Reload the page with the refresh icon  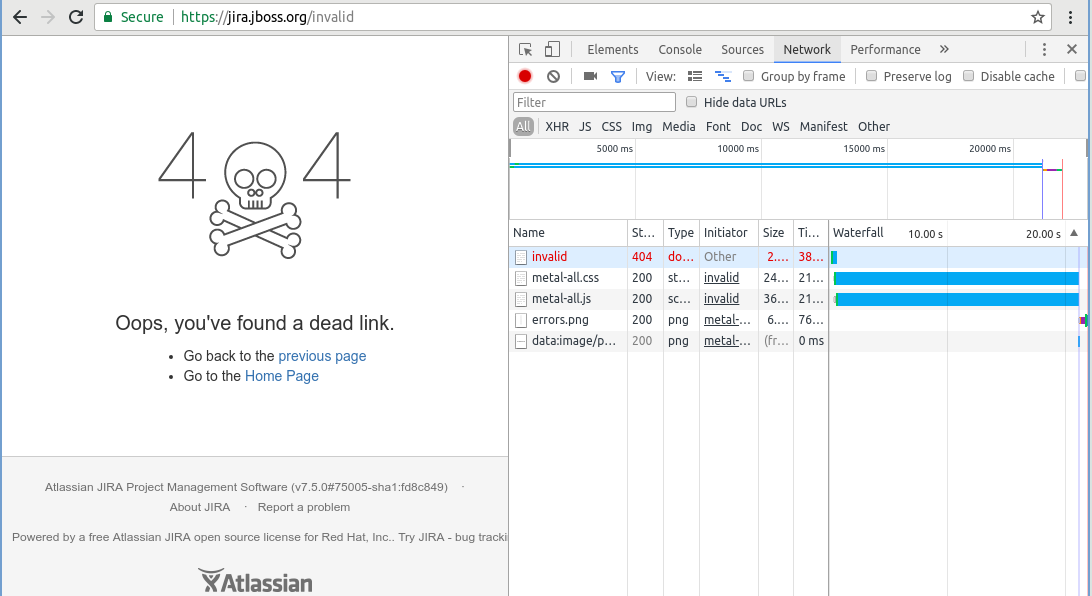click(76, 17)
